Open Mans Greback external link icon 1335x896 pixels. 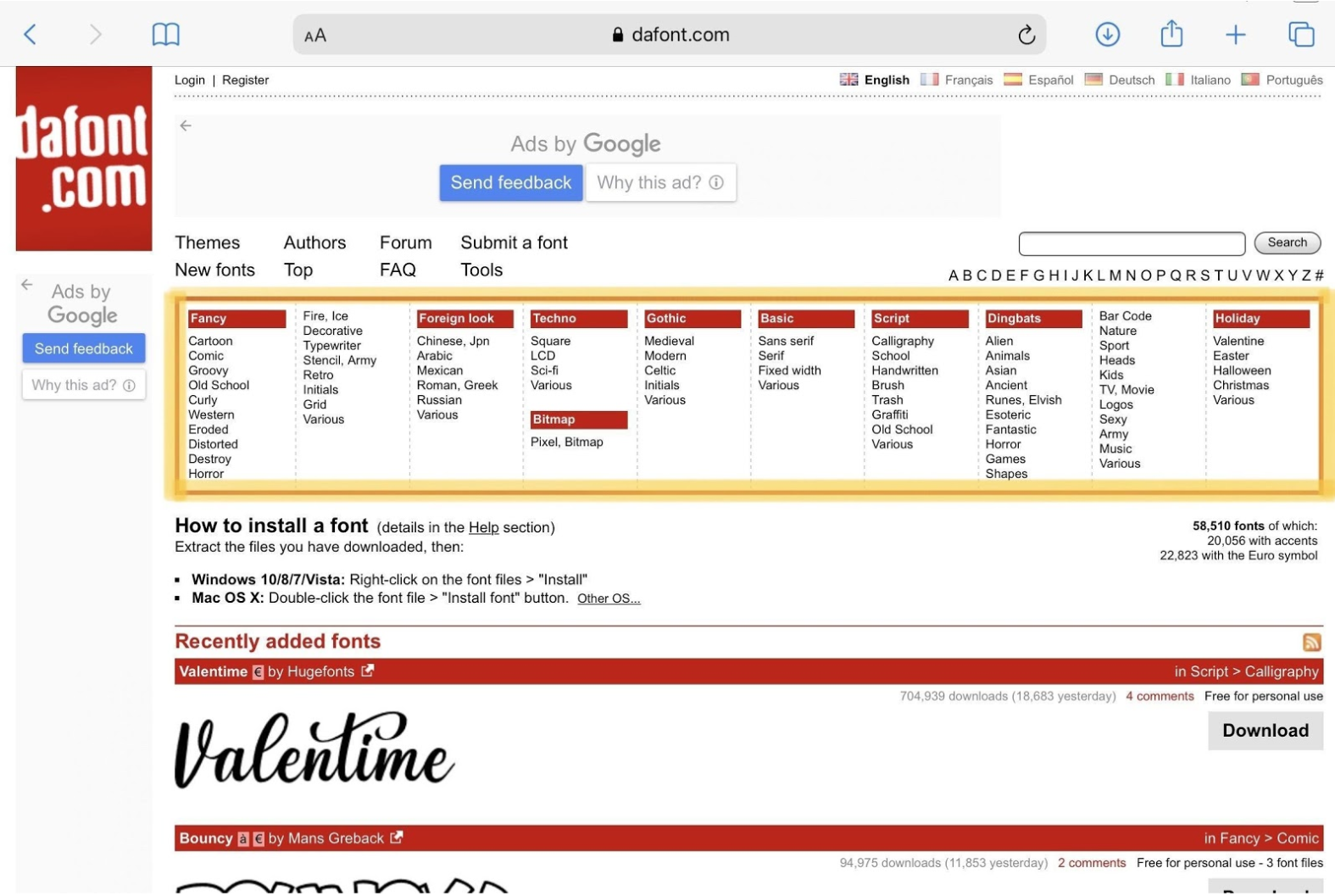tap(397, 838)
